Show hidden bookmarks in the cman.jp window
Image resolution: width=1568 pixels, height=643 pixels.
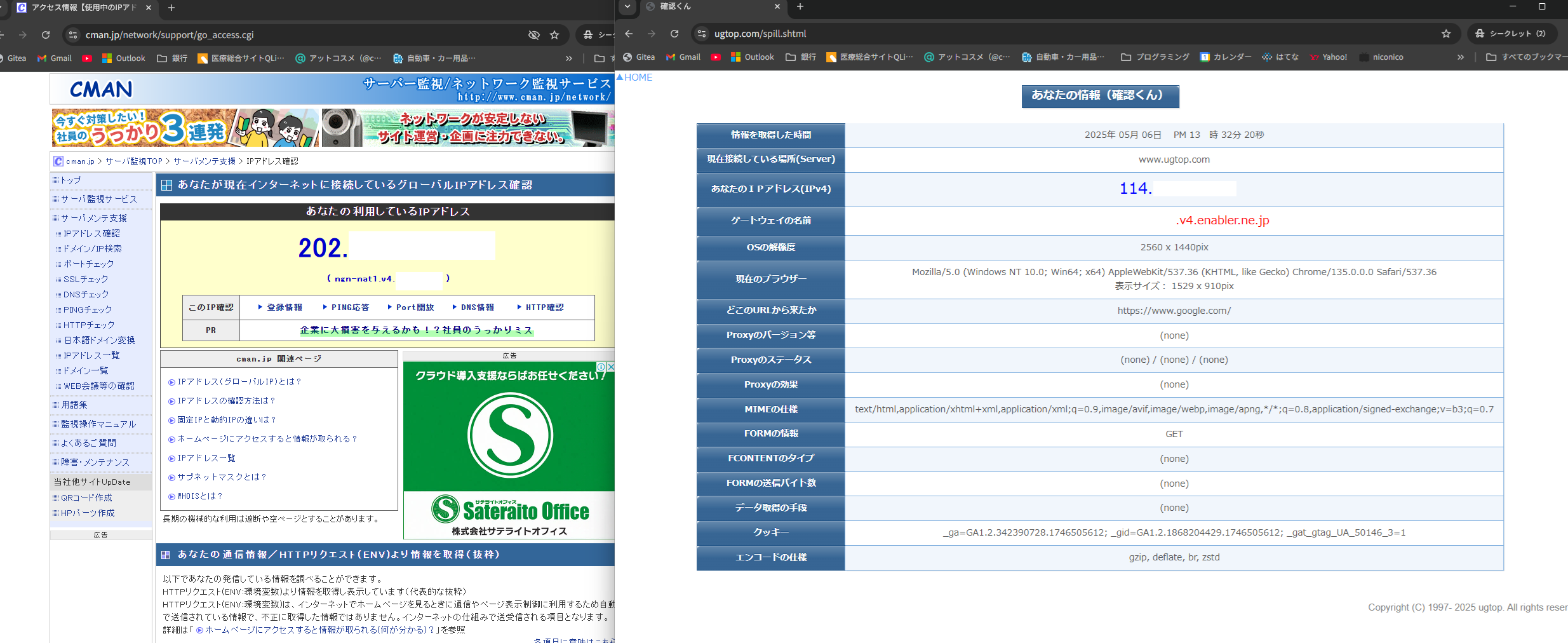(568, 58)
